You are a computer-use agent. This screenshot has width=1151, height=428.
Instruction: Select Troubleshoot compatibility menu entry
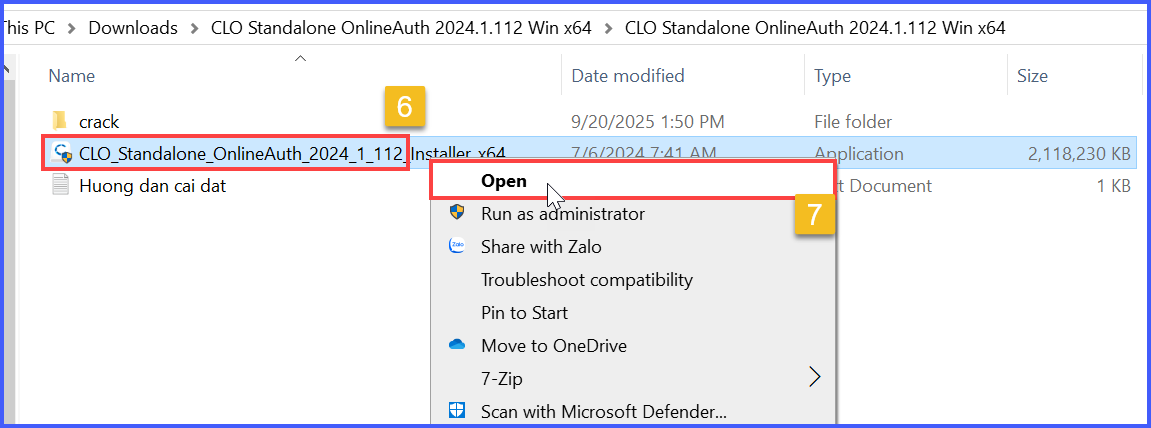click(x=586, y=279)
